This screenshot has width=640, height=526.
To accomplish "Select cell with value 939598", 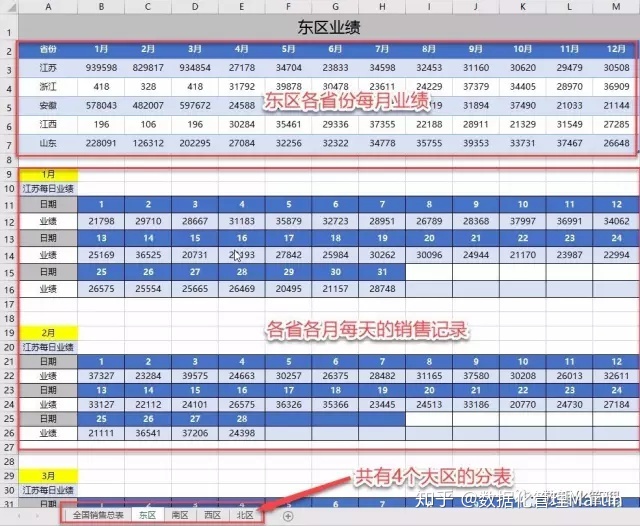I will [101, 68].
